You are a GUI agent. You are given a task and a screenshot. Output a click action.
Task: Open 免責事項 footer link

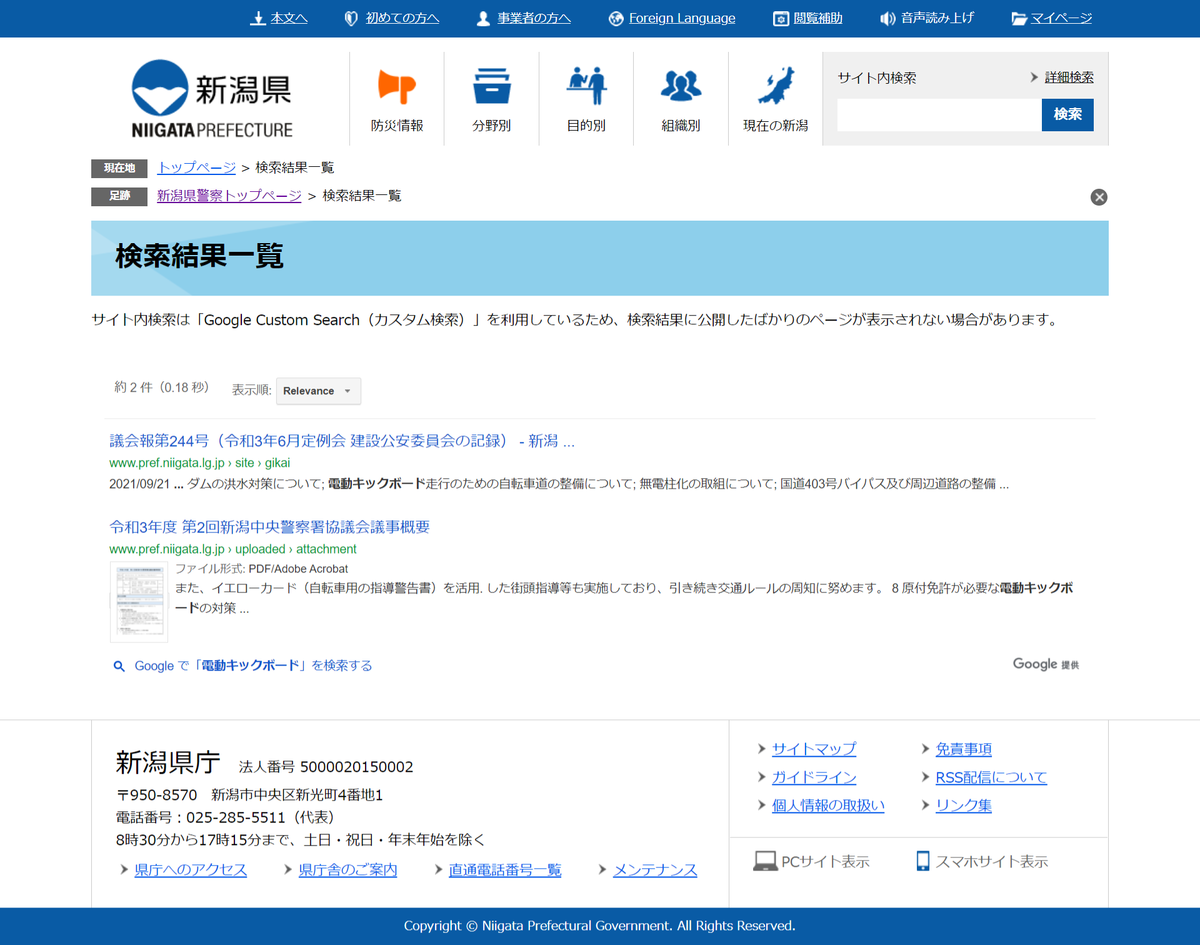(964, 749)
